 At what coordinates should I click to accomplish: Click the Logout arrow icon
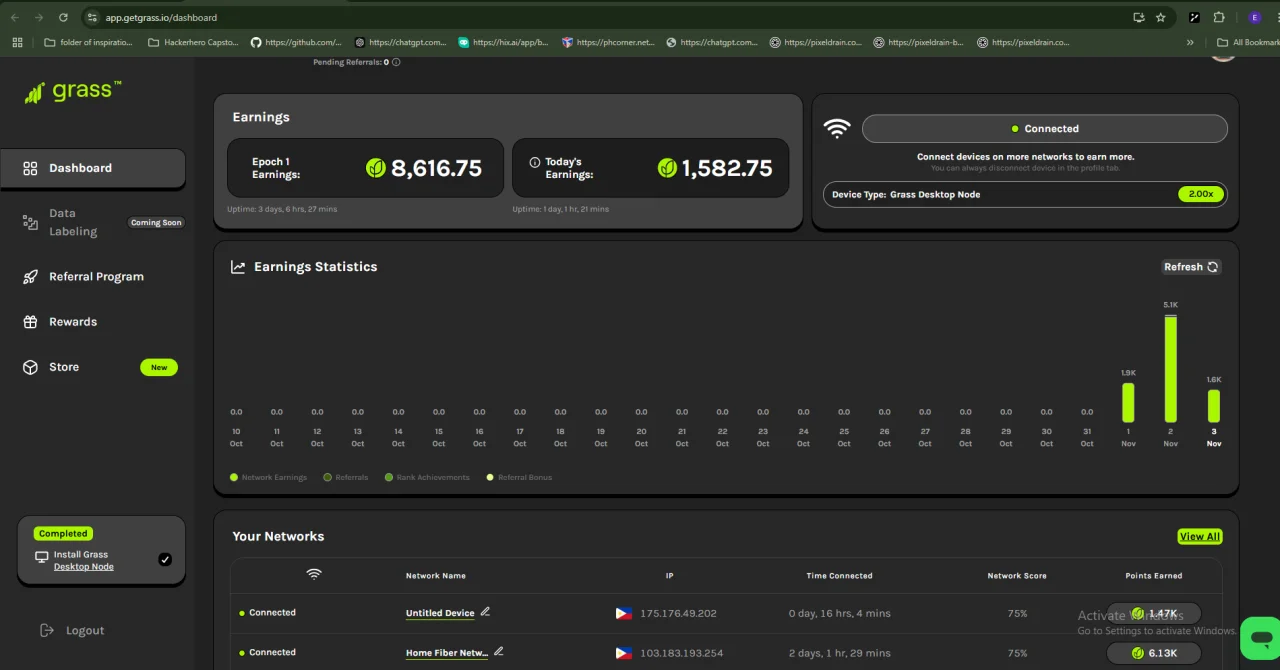click(x=46, y=630)
